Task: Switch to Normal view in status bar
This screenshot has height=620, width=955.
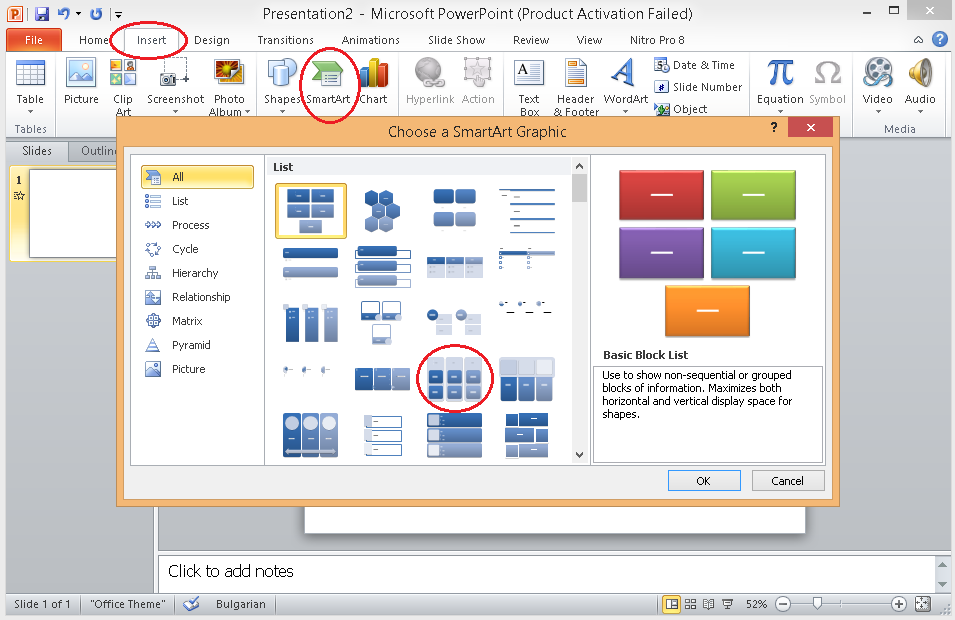Action: (x=672, y=604)
